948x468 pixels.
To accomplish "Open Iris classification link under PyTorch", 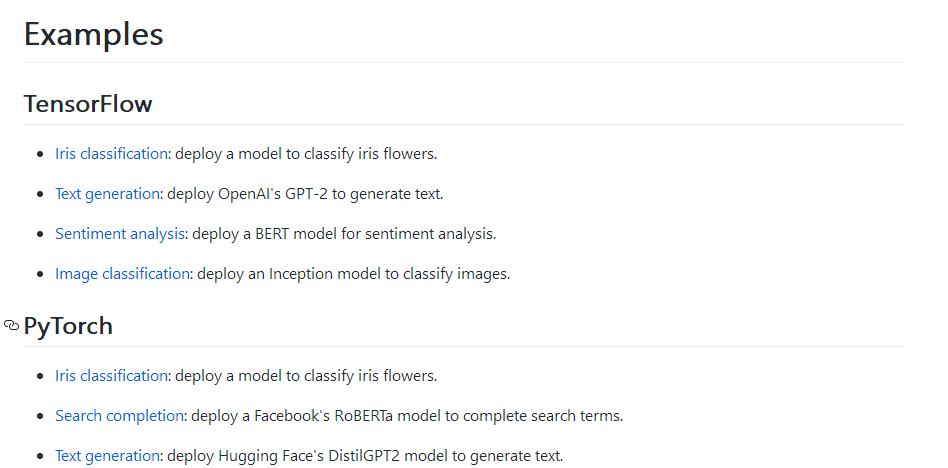I will click(111, 376).
